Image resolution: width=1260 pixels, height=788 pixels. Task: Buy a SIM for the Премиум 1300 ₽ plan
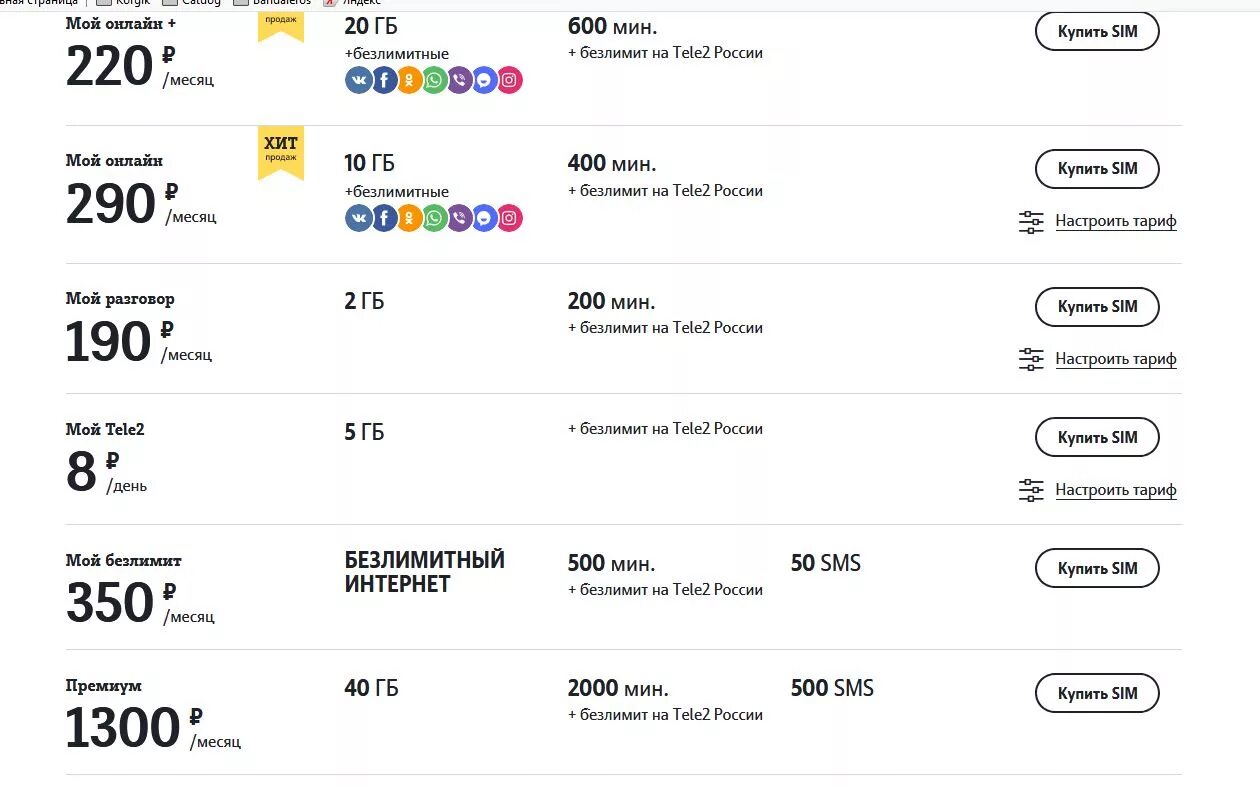1097,693
